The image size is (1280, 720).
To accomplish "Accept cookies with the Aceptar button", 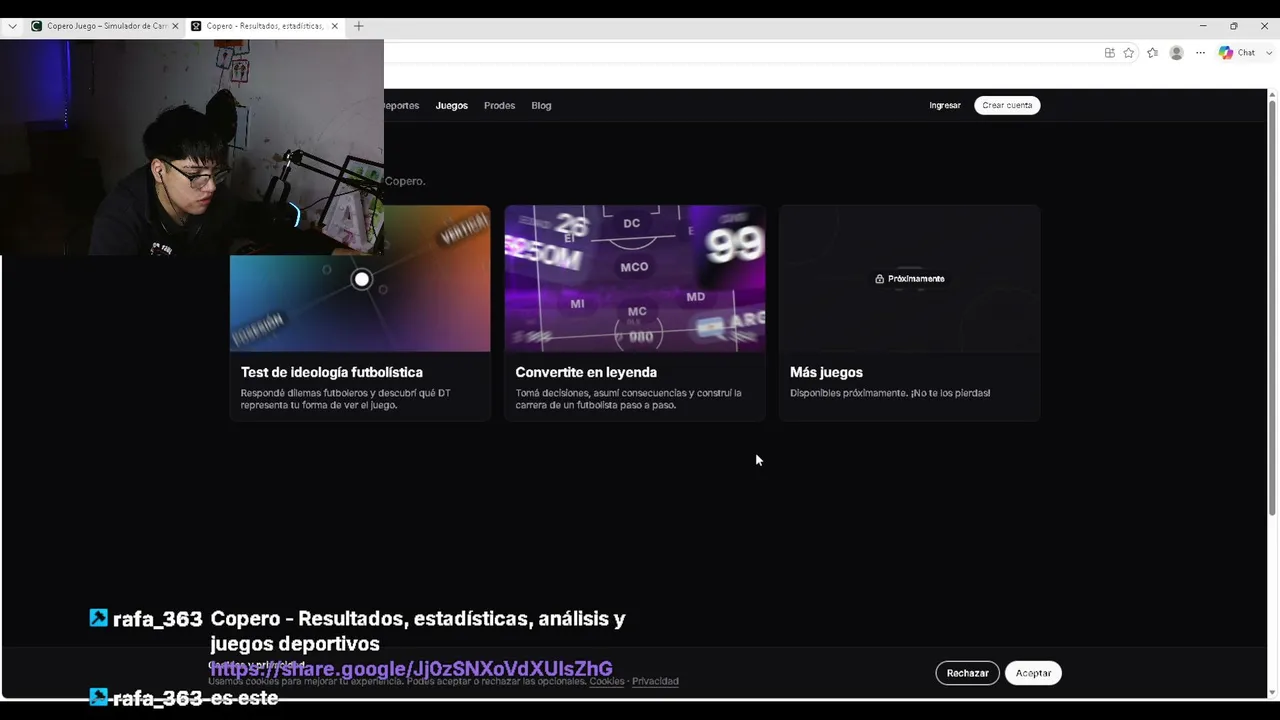I will pos(1033,673).
